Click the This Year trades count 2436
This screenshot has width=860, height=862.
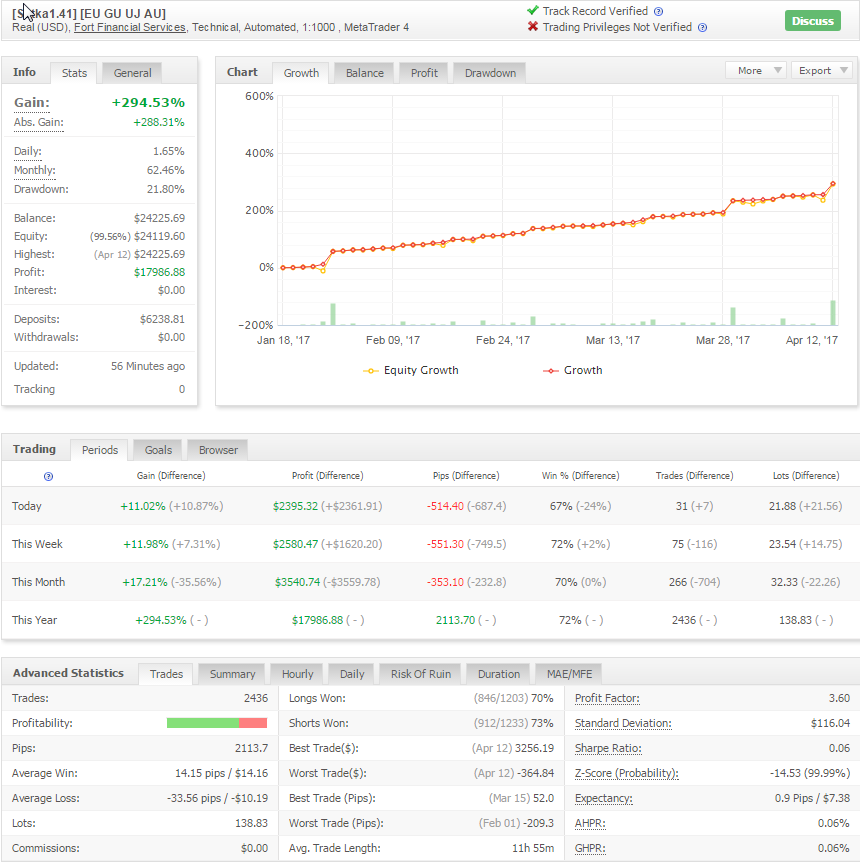683,620
